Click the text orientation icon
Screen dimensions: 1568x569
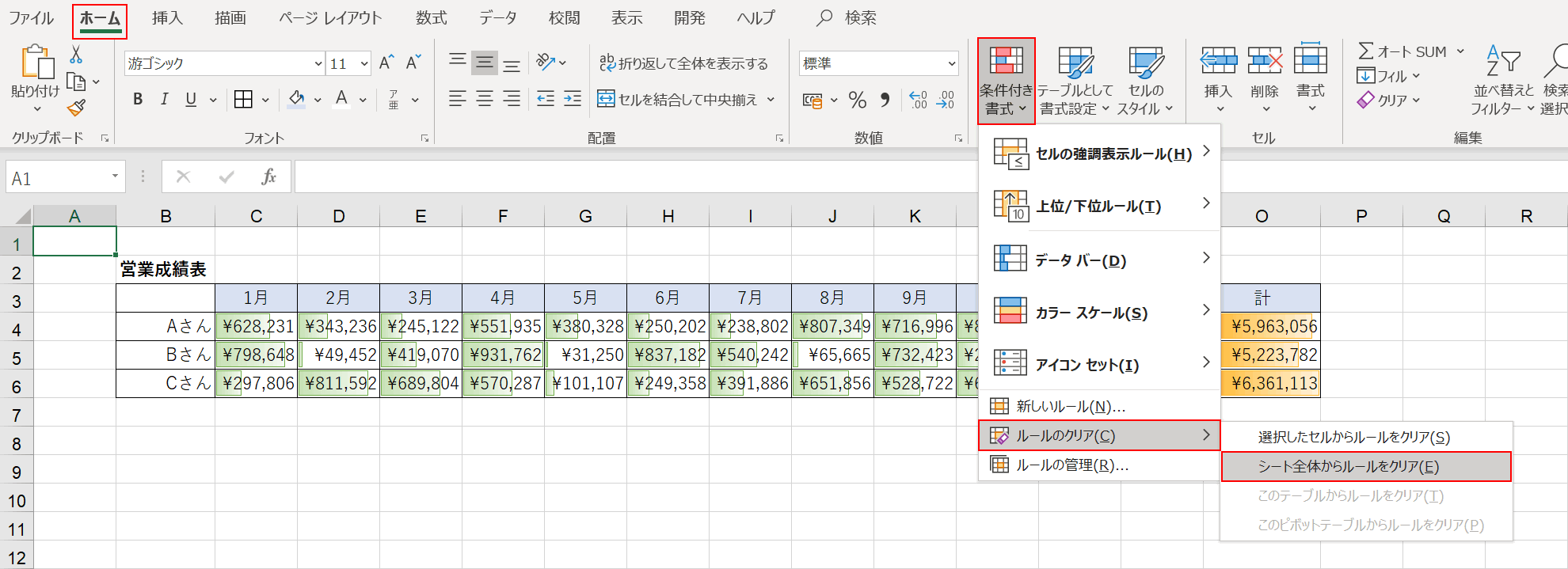coord(546,62)
